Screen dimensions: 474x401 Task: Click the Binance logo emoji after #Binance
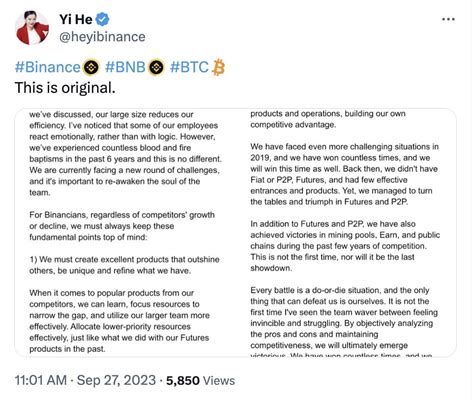click(x=91, y=67)
